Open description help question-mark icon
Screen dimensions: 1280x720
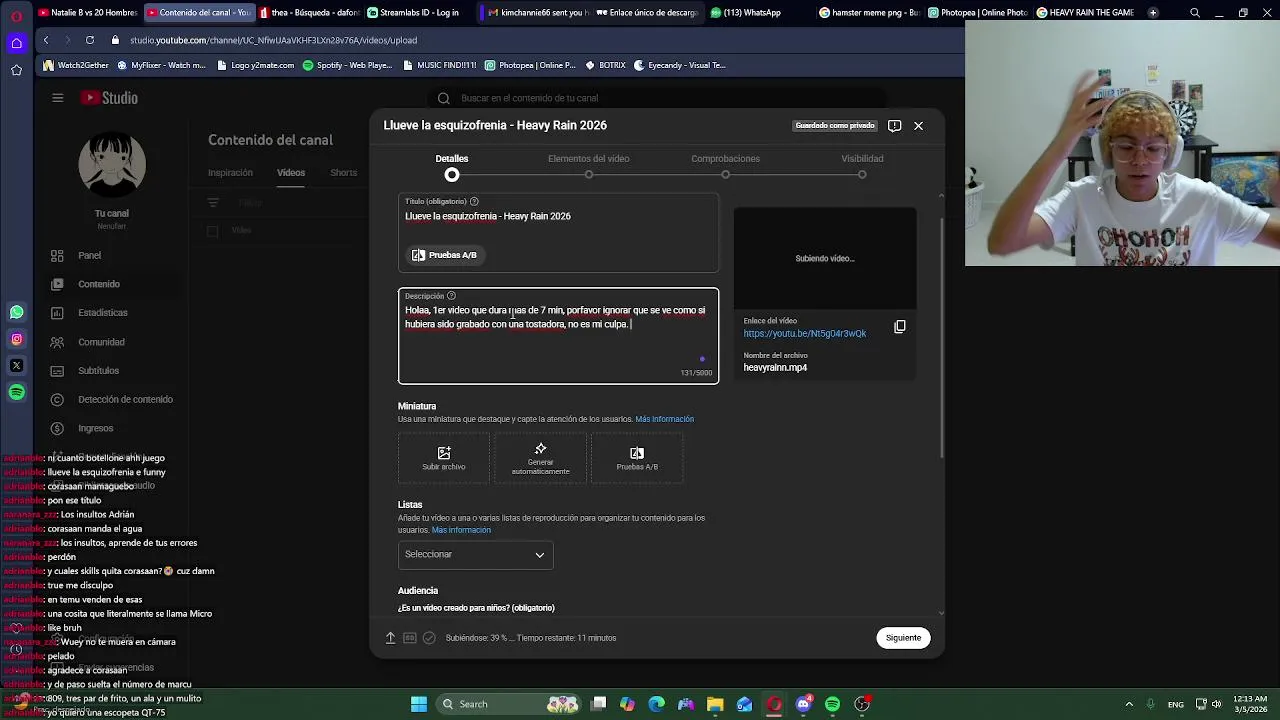pos(451,296)
